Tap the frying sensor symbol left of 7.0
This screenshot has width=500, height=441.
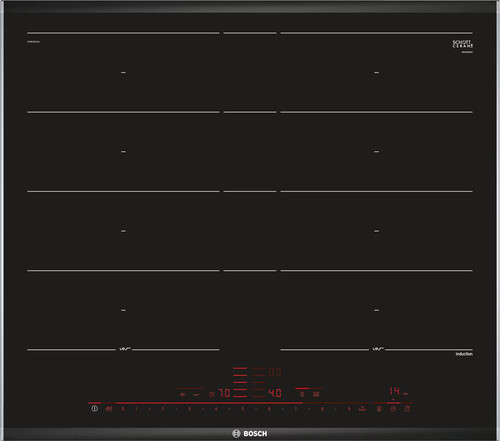[x=182, y=394]
